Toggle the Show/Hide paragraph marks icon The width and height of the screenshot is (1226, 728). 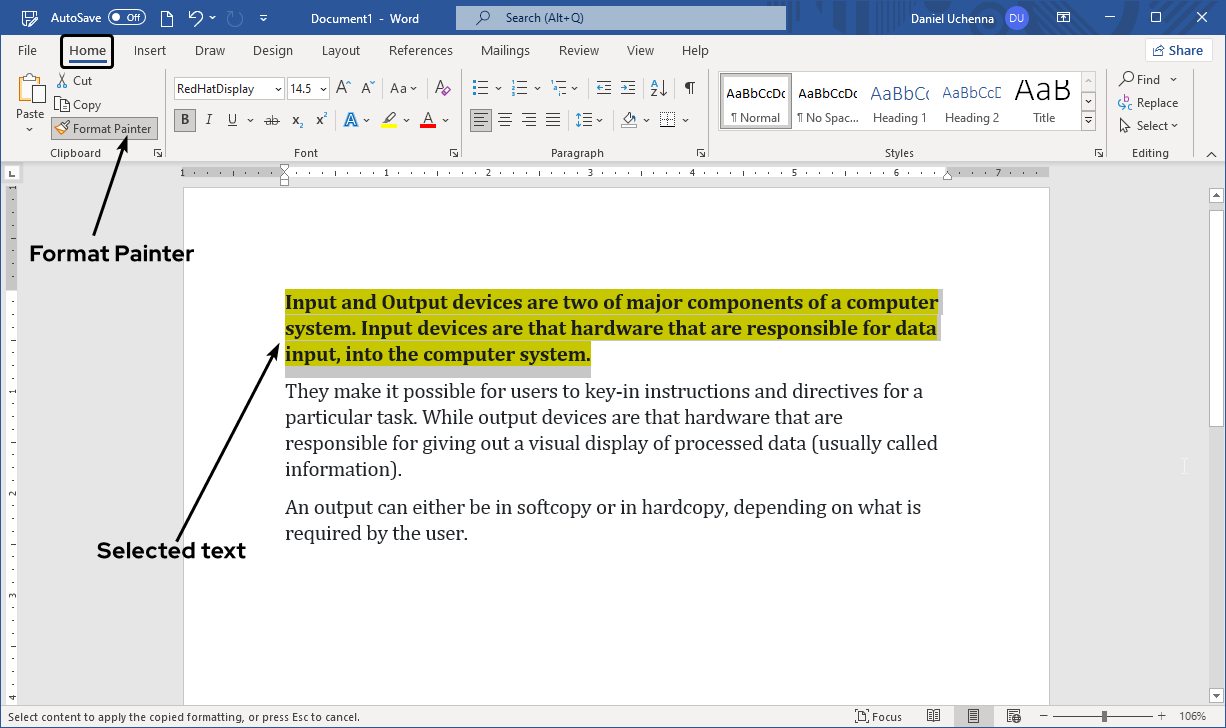(688, 88)
